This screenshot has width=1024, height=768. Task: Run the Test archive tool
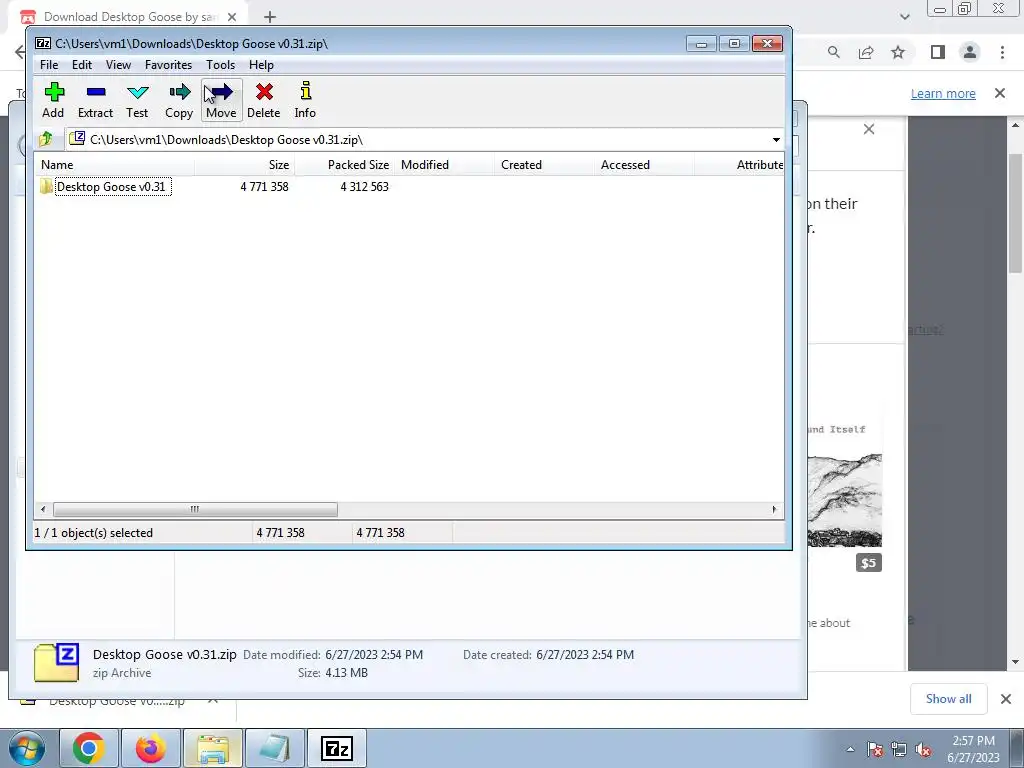[x=137, y=100]
